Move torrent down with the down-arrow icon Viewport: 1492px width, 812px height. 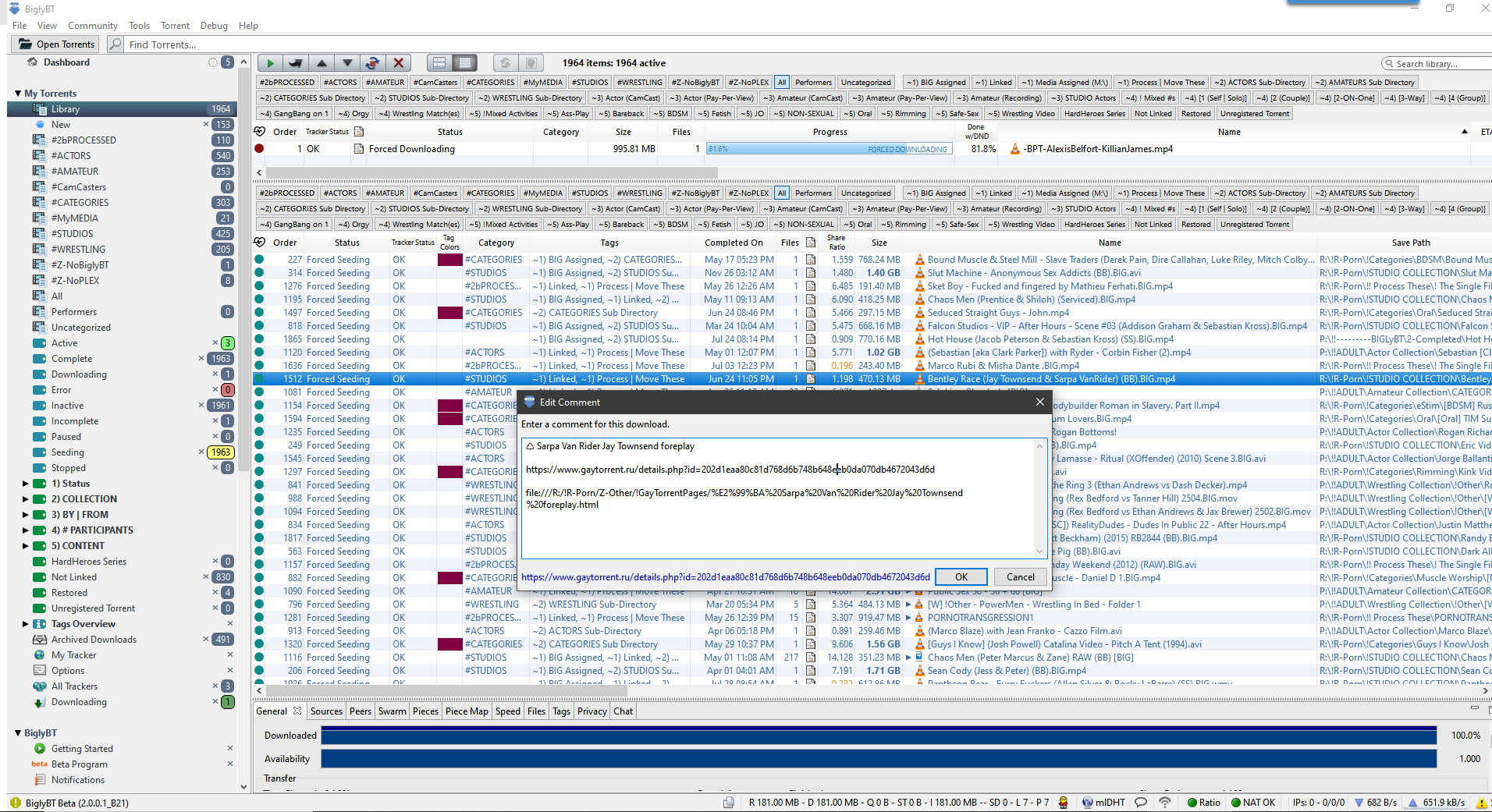(347, 63)
